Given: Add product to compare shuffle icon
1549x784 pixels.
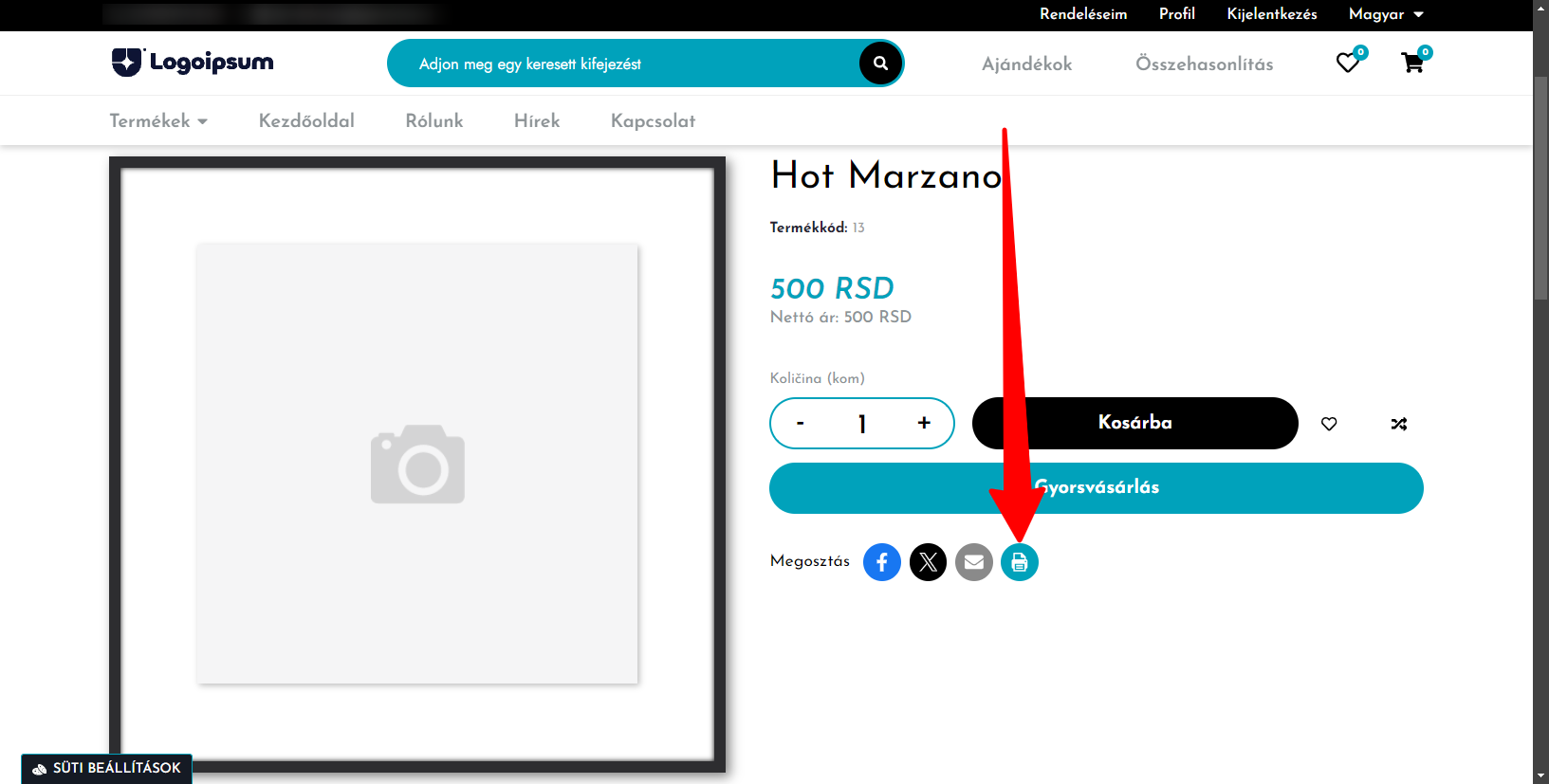Looking at the screenshot, I should (x=1399, y=424).
